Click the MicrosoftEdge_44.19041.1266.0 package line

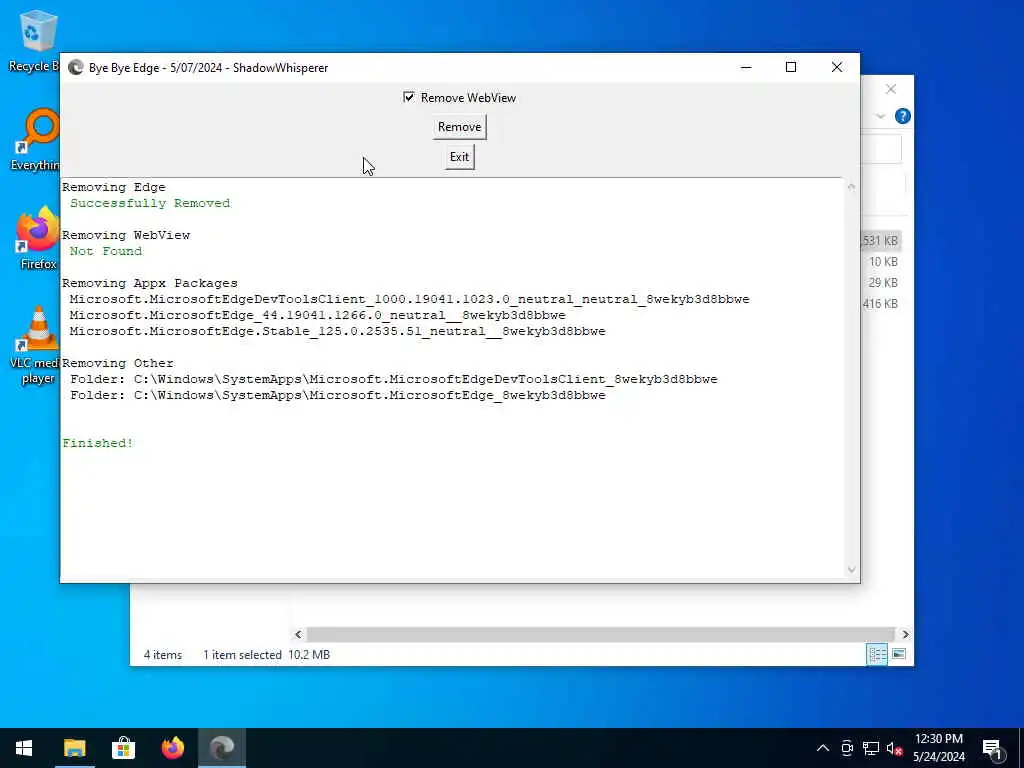coord(317,315)
